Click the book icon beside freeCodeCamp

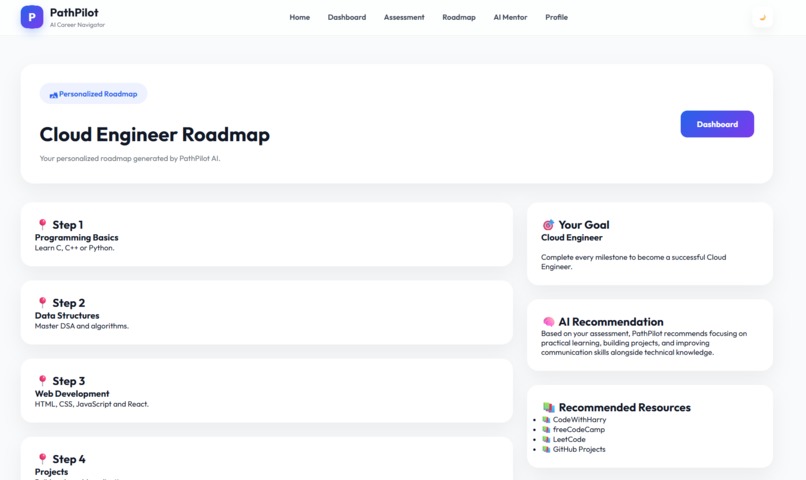546,429
